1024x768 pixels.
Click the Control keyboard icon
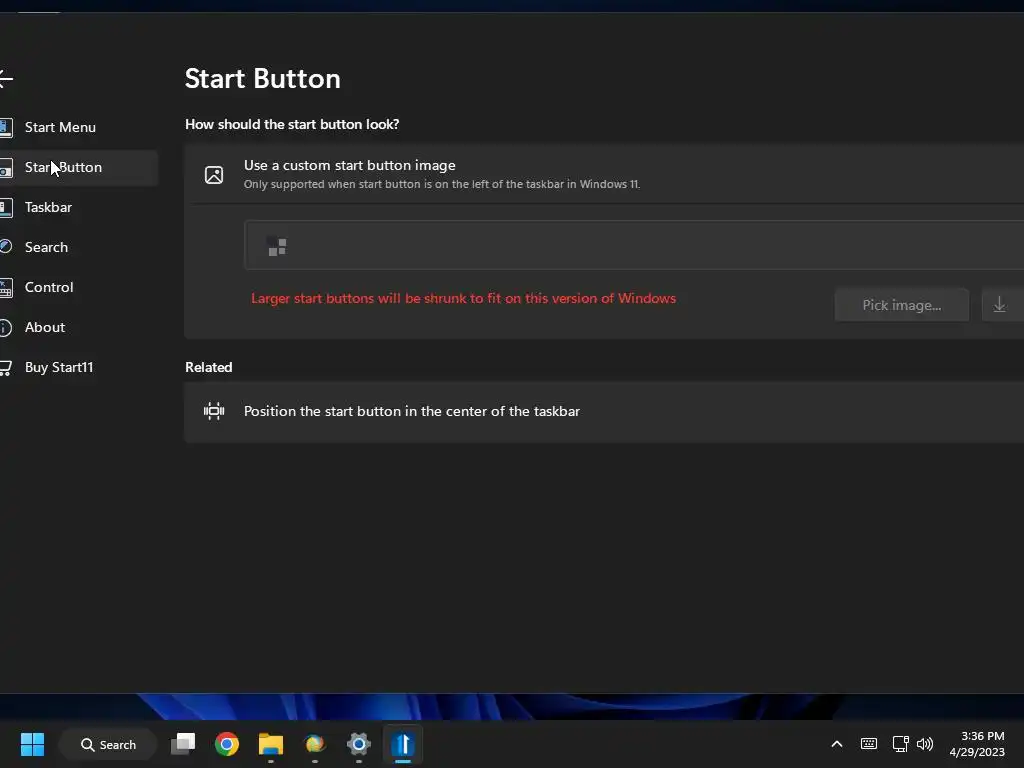click(6, 287)
